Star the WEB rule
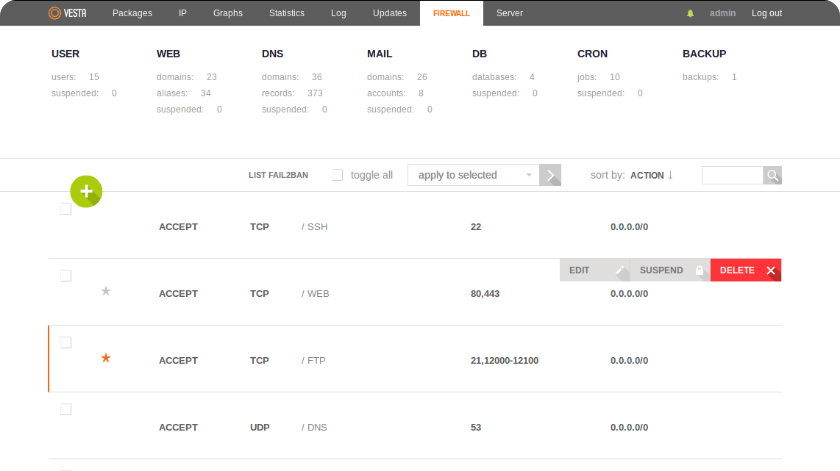840x471 pixels. pyautogui.click(x=106, y=291)
